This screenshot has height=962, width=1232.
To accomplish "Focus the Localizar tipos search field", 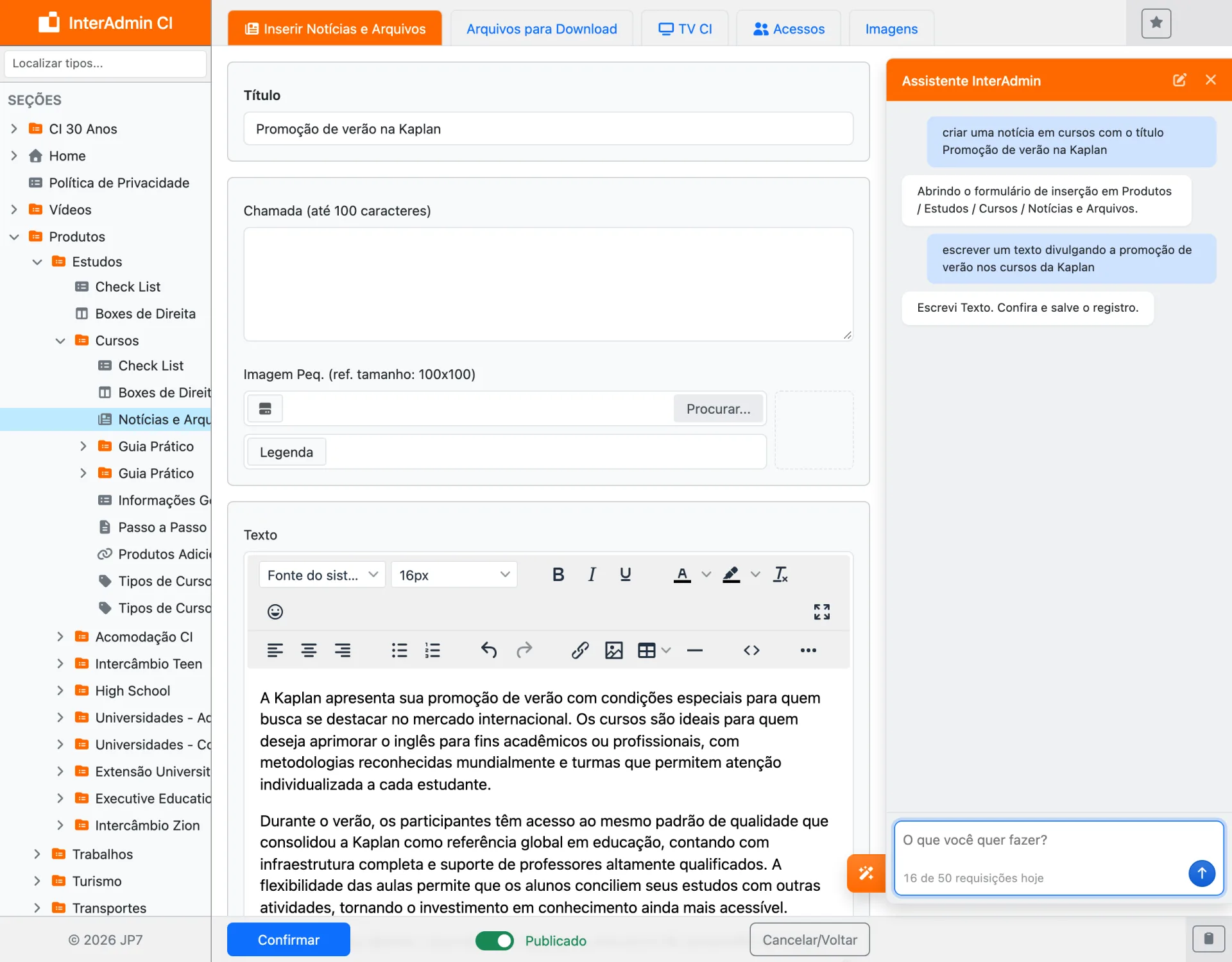I will (105, 63).
